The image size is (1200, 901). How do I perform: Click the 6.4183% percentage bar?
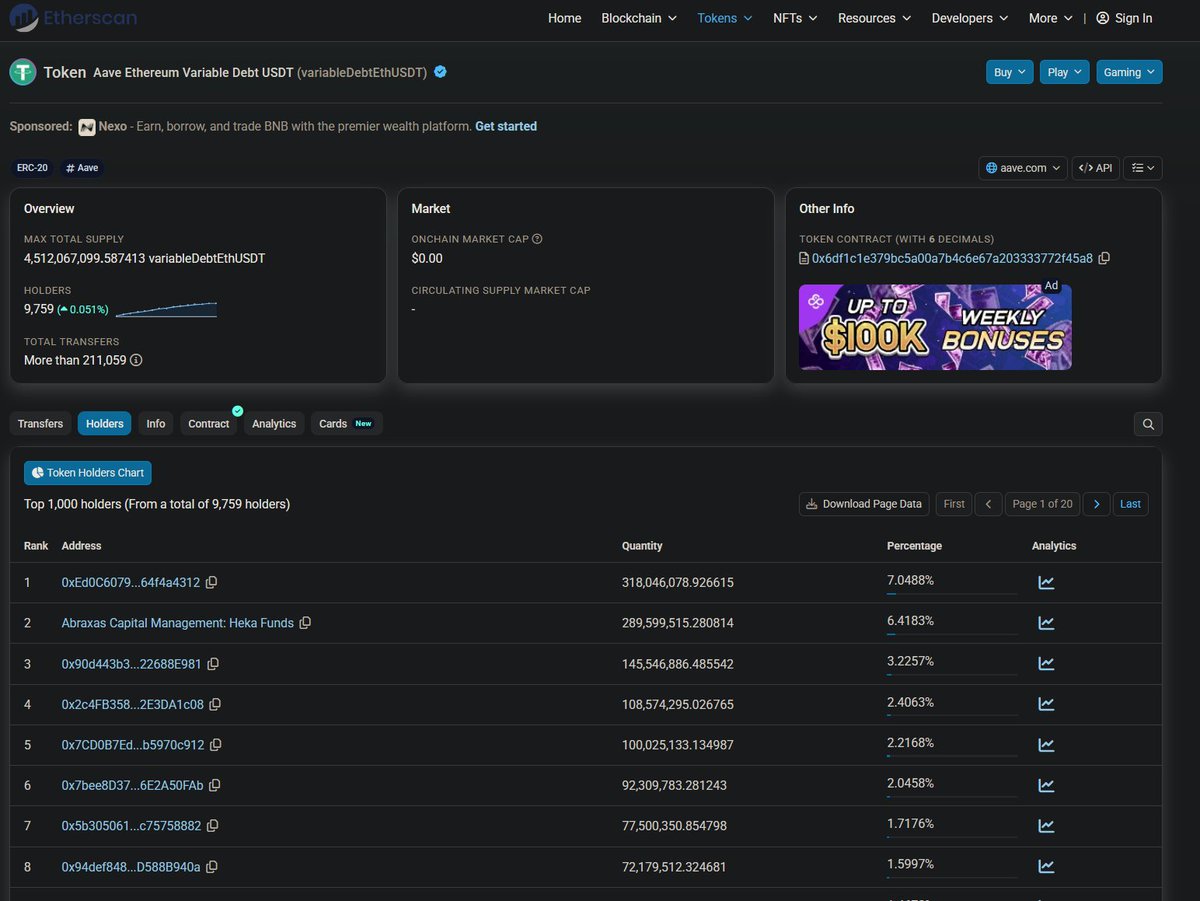pos(951,635)
